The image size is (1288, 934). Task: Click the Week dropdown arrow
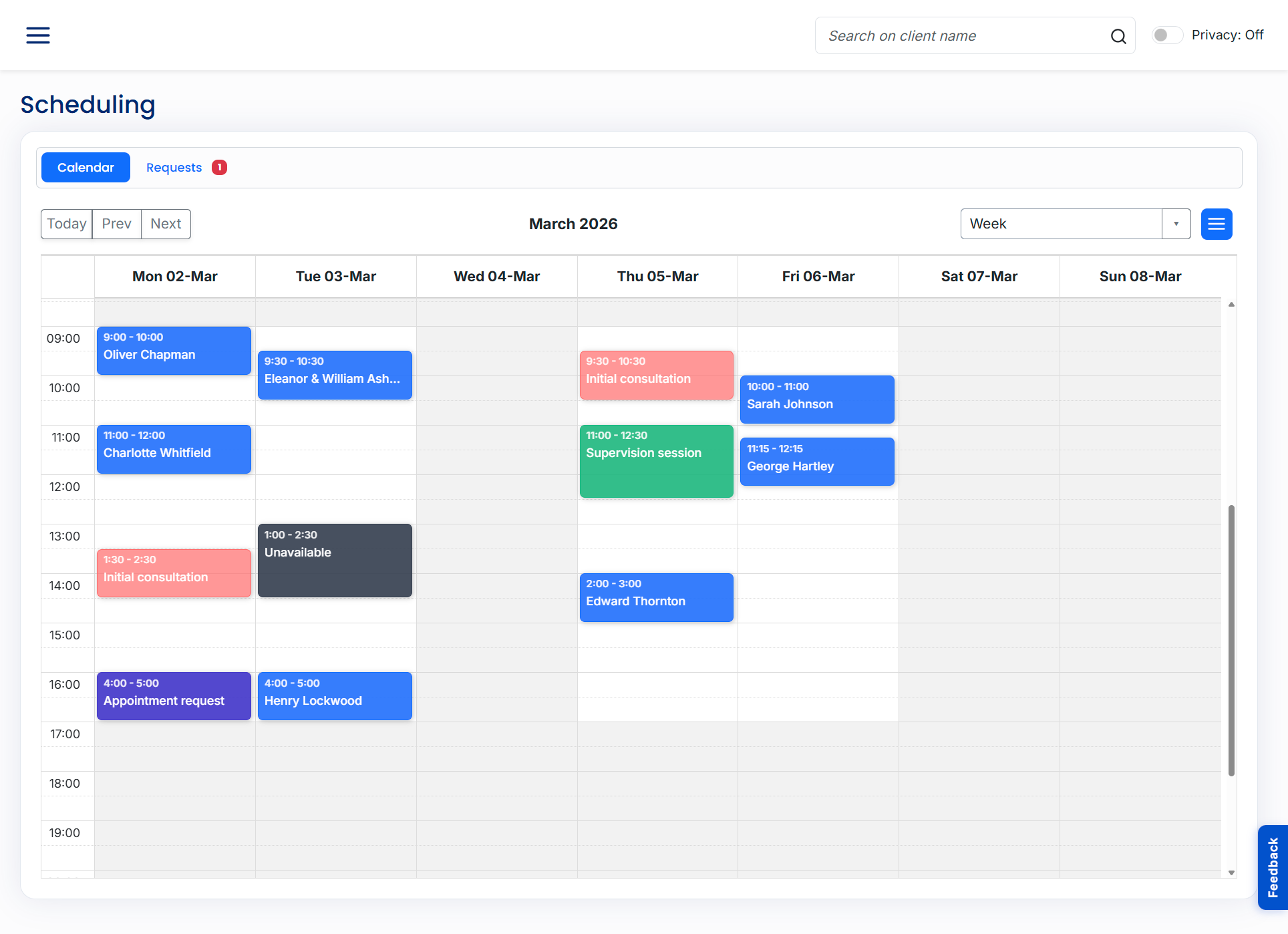(1176, 224)
